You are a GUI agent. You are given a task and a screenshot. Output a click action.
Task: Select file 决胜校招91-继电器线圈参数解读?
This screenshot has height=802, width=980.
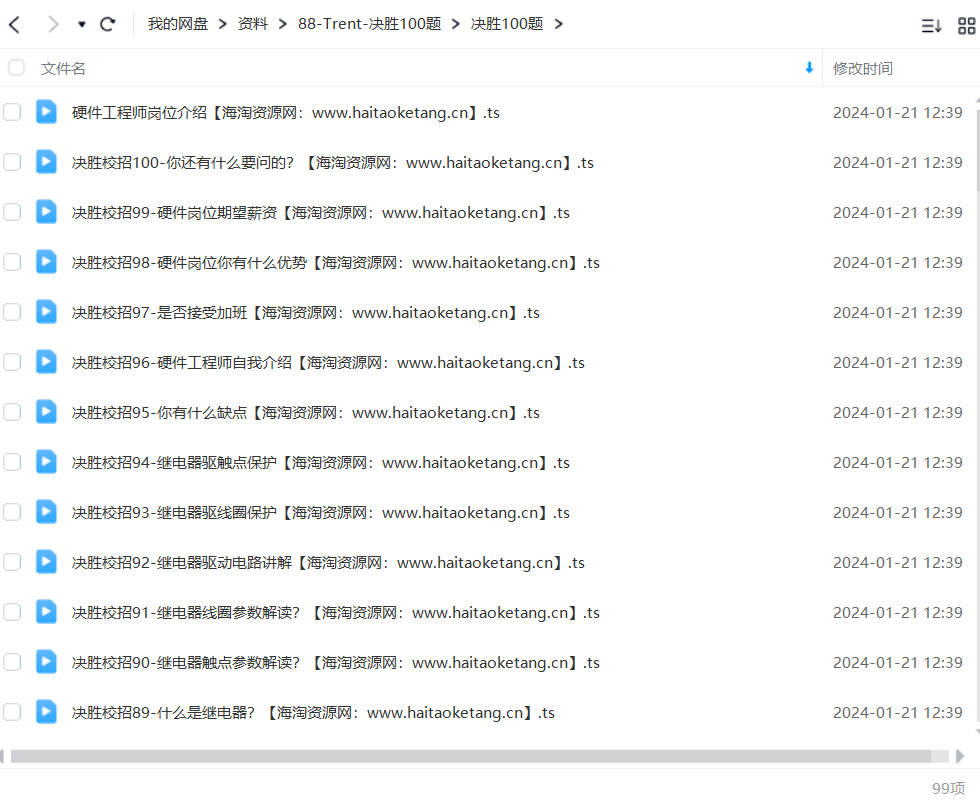(336, 613)
